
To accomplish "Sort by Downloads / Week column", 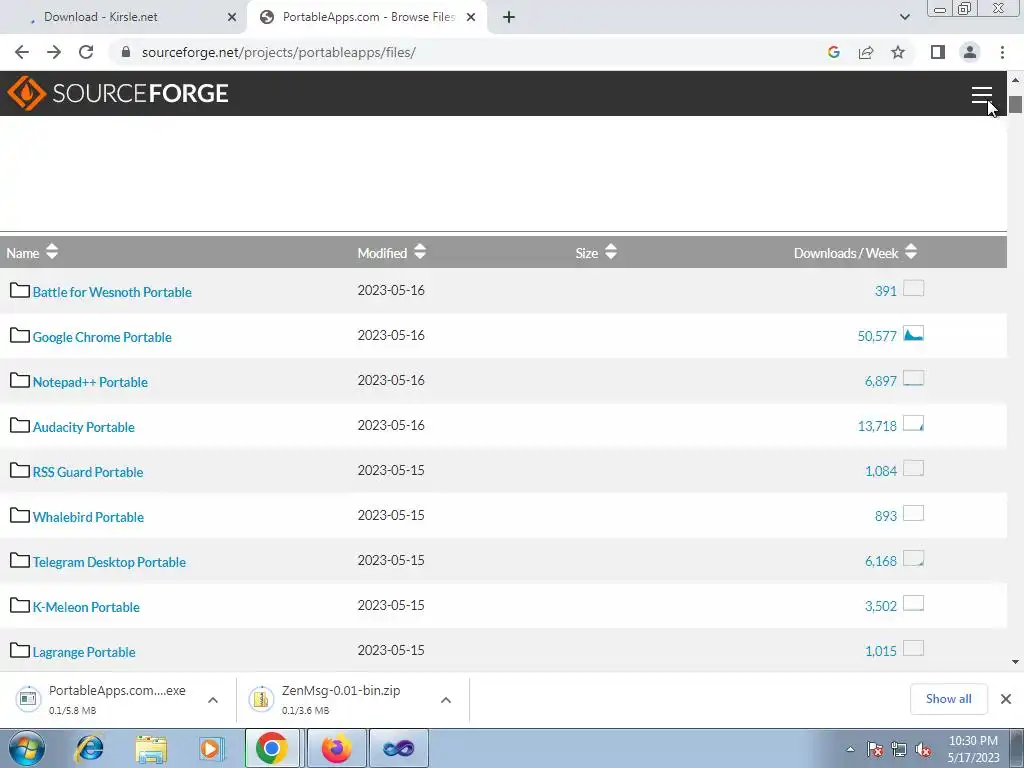I will (x=855, y=253).
